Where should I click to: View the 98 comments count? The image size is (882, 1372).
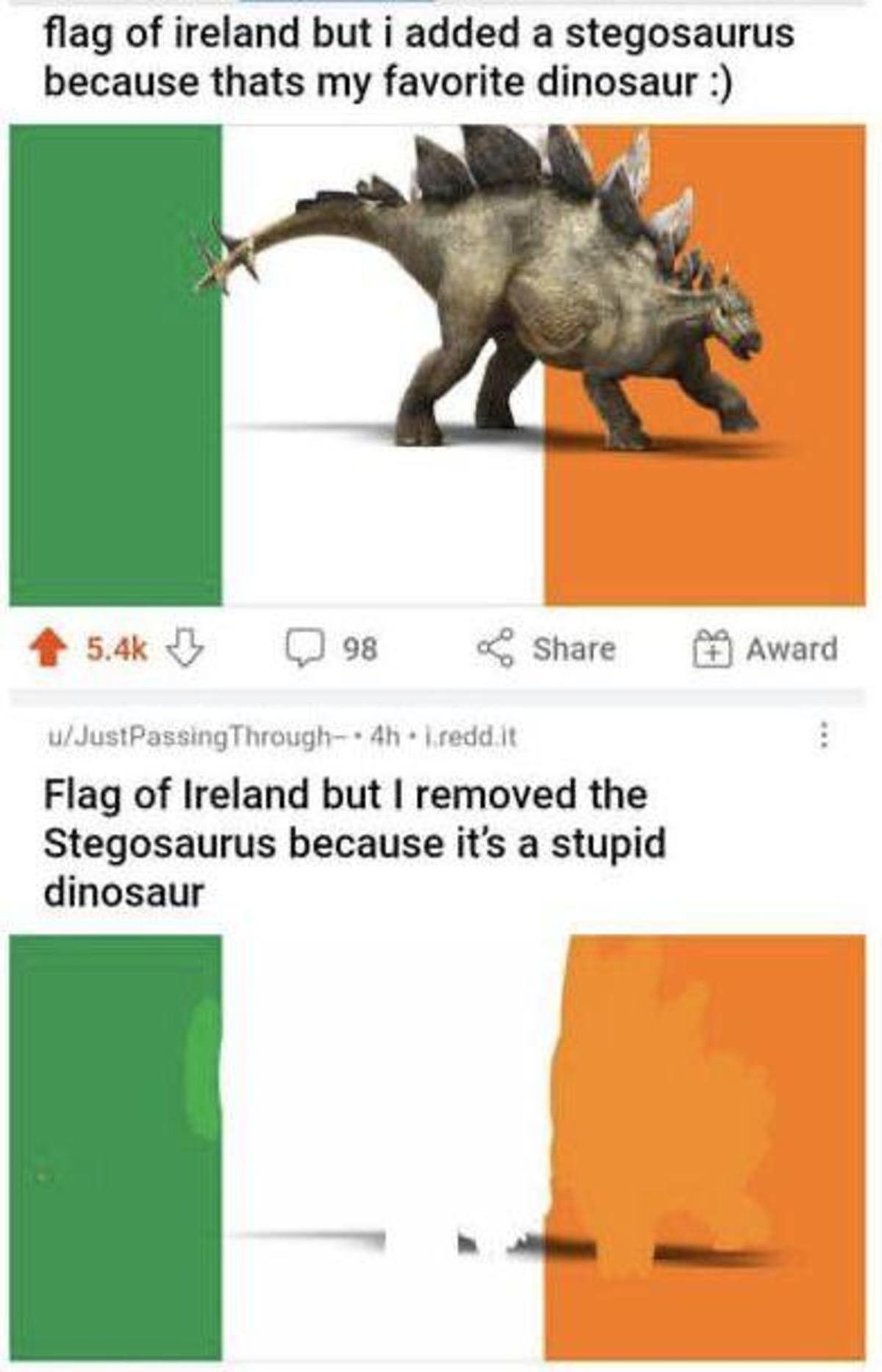coord(360,650)
